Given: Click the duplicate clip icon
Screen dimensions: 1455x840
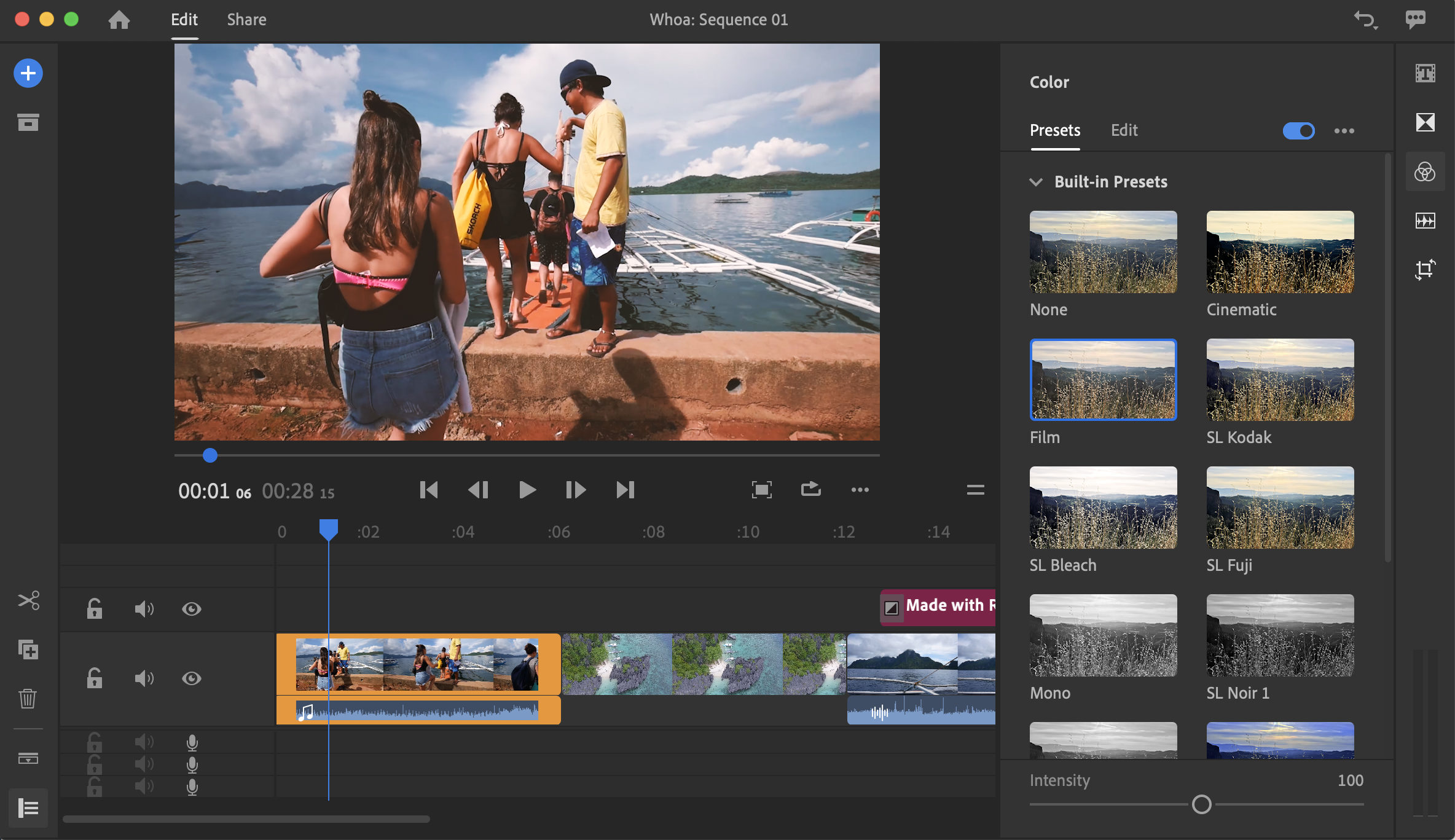Looking at the screenshot, I should click(x=28, y=650).
